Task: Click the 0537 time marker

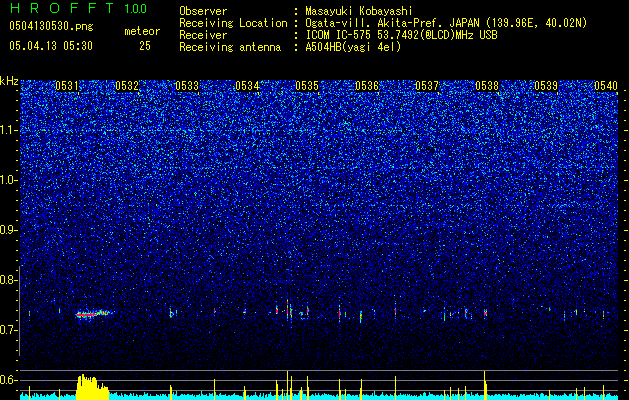Action: 427,86
